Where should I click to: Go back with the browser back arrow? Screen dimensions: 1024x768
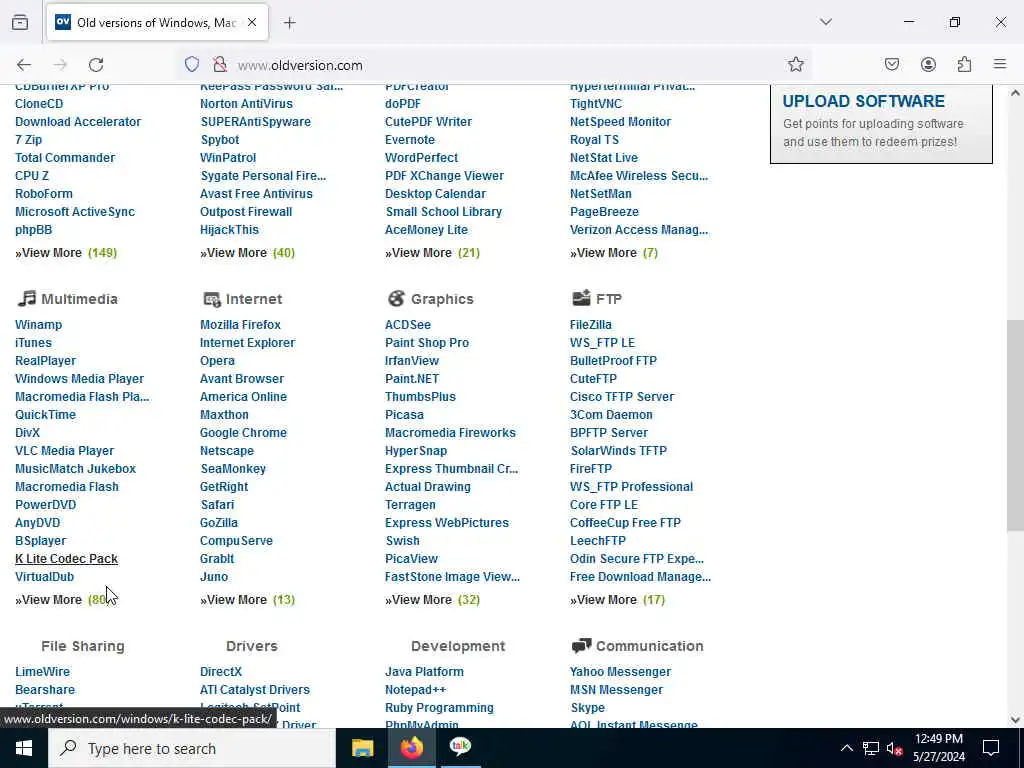pyautogui.click(x=24, y=65)
